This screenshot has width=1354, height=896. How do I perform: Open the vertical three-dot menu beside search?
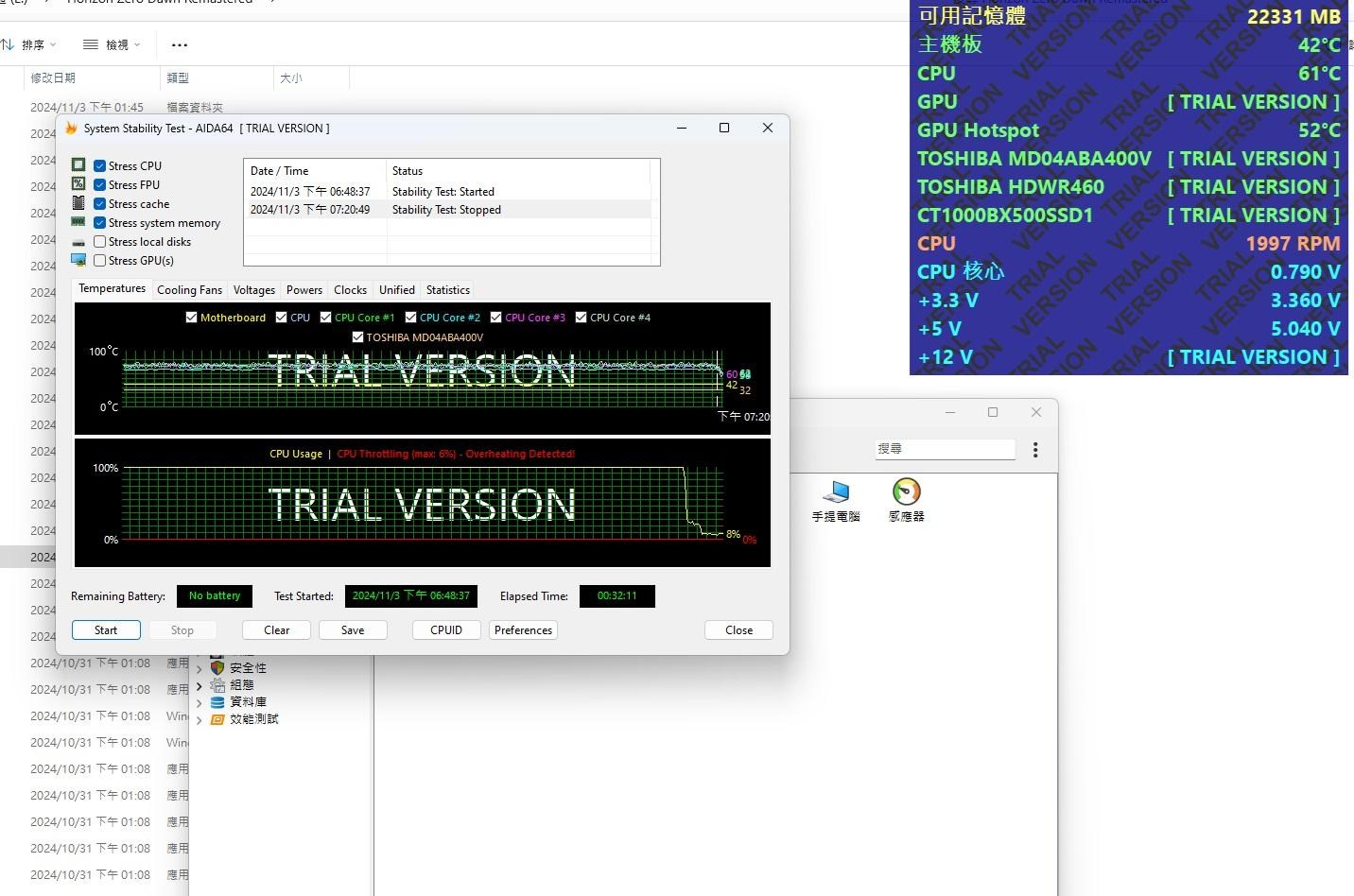(1035, 450)
